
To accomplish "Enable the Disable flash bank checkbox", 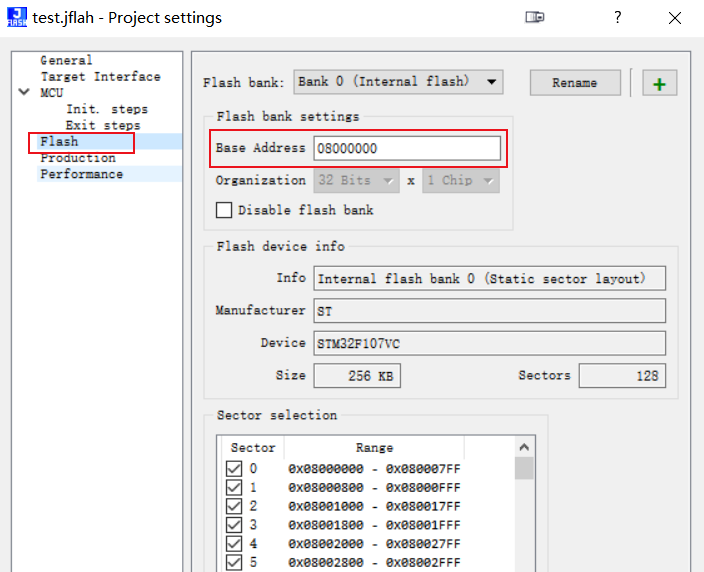I will point(224,210).
